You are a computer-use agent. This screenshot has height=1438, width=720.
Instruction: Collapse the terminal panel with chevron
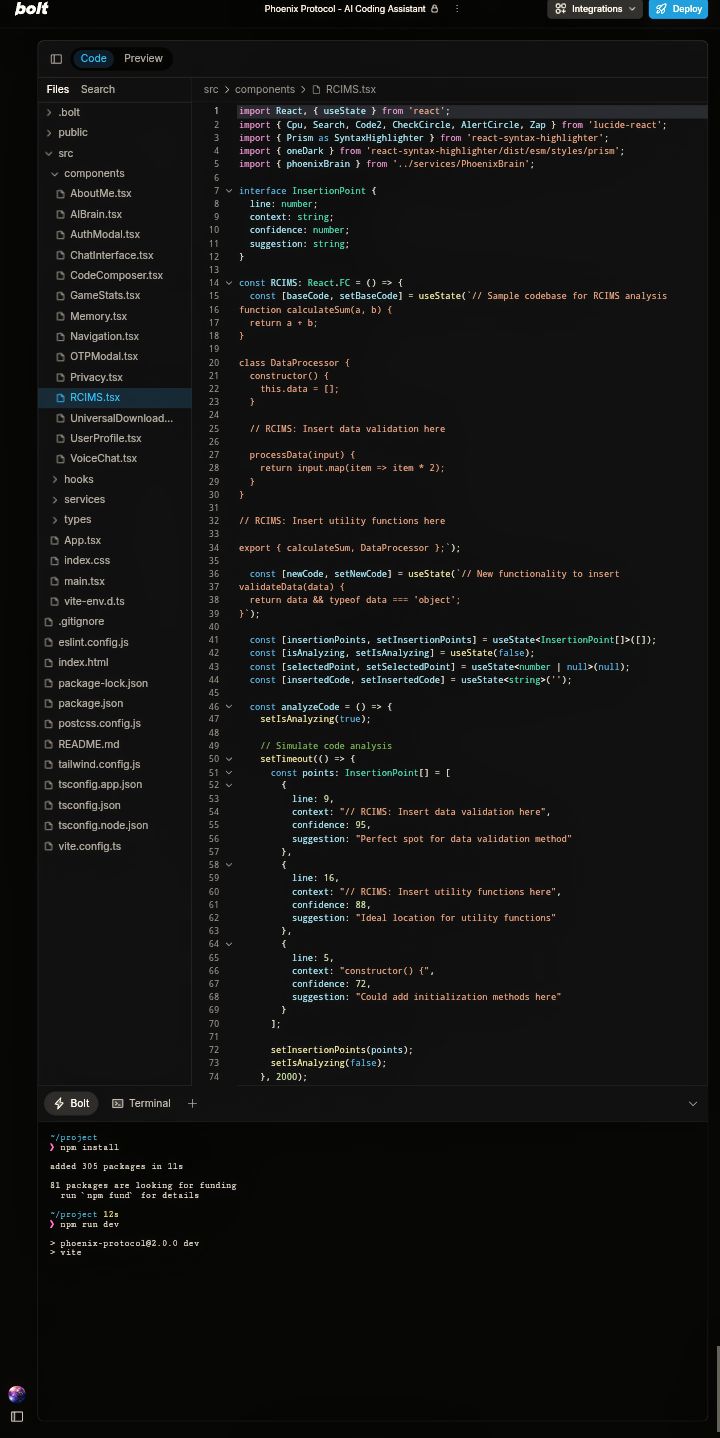(693, 1103)
